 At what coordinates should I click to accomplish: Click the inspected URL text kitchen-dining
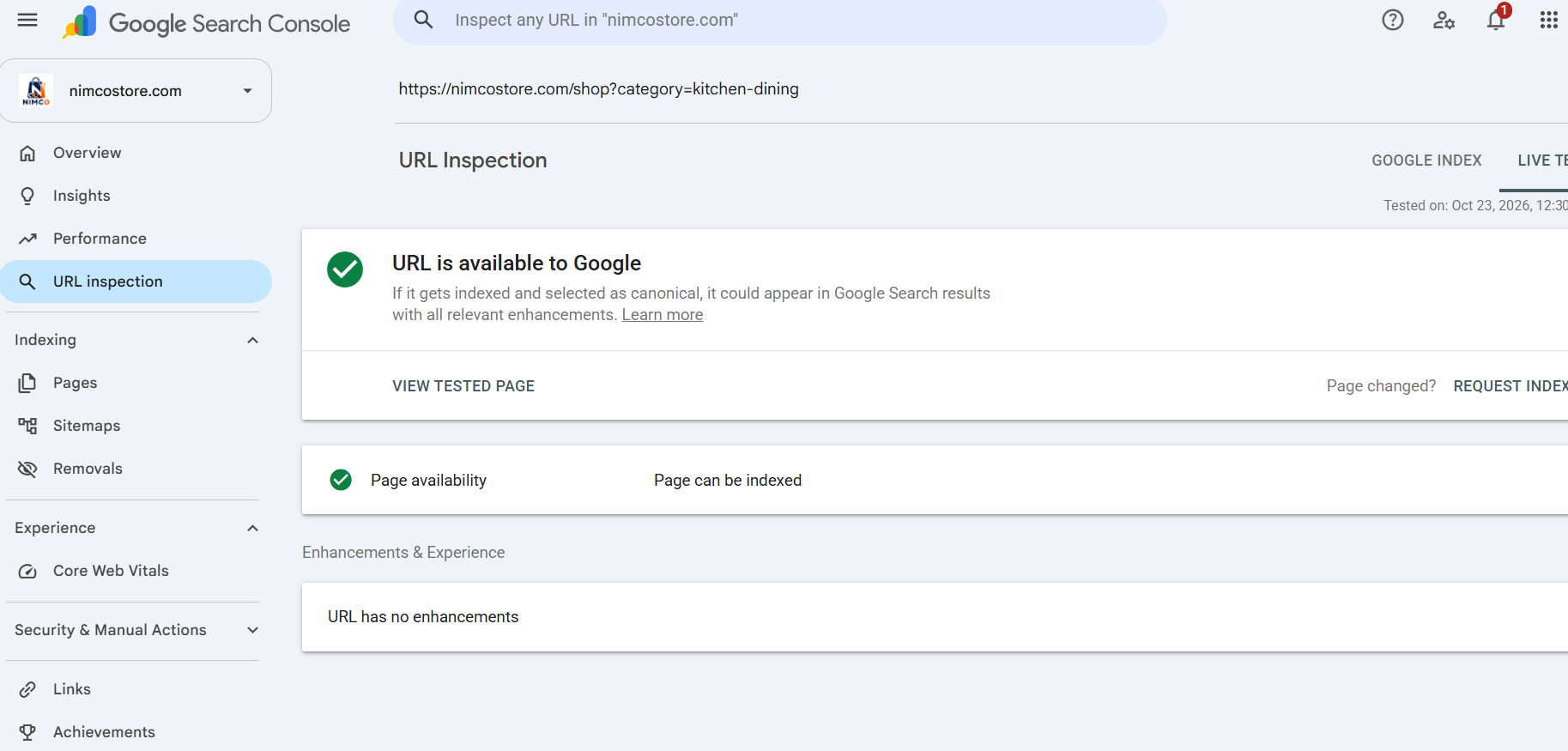598,89
